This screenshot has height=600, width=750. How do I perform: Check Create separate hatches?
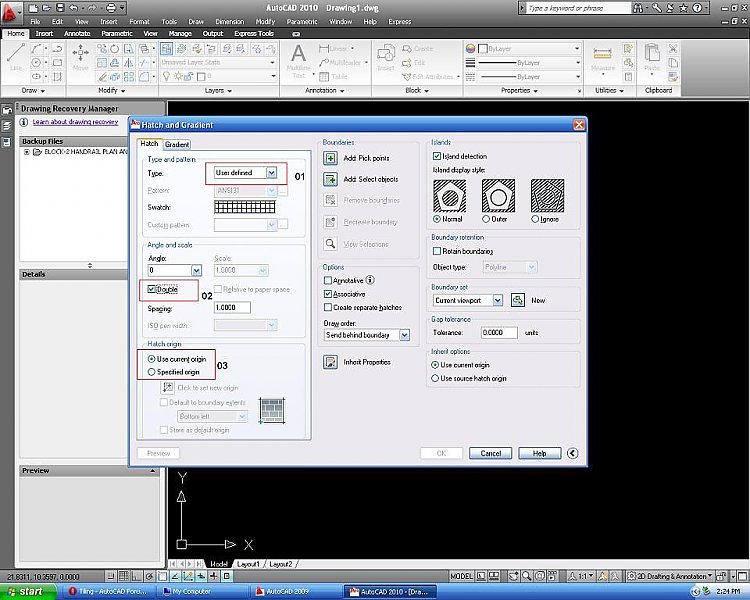(x=328, y=307)
